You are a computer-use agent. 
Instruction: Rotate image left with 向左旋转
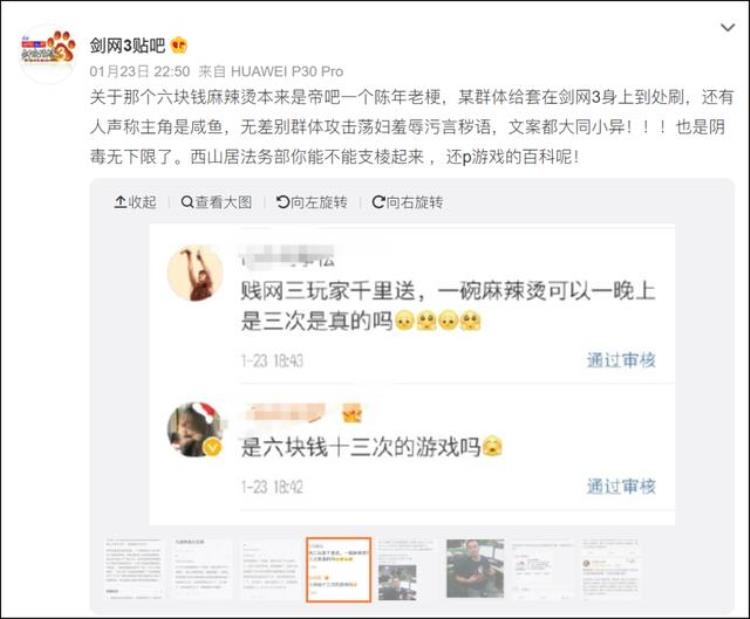click(x=312, y=202)
